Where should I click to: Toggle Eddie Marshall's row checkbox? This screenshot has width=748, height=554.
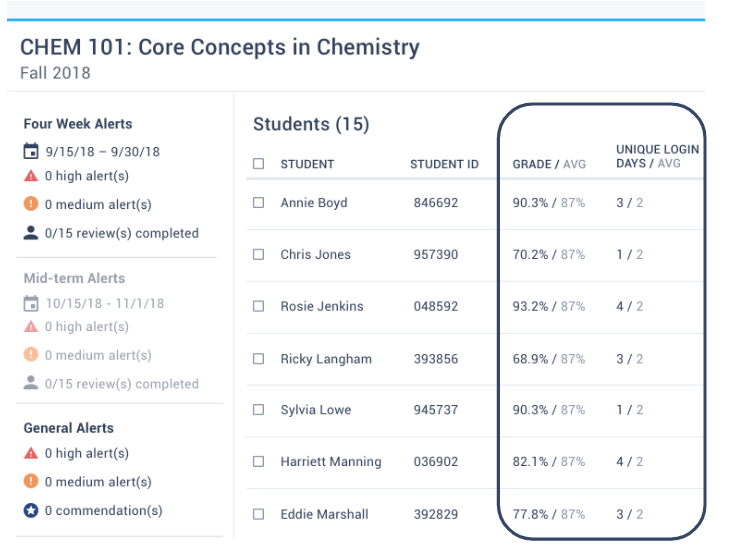[x=259, y=514]
